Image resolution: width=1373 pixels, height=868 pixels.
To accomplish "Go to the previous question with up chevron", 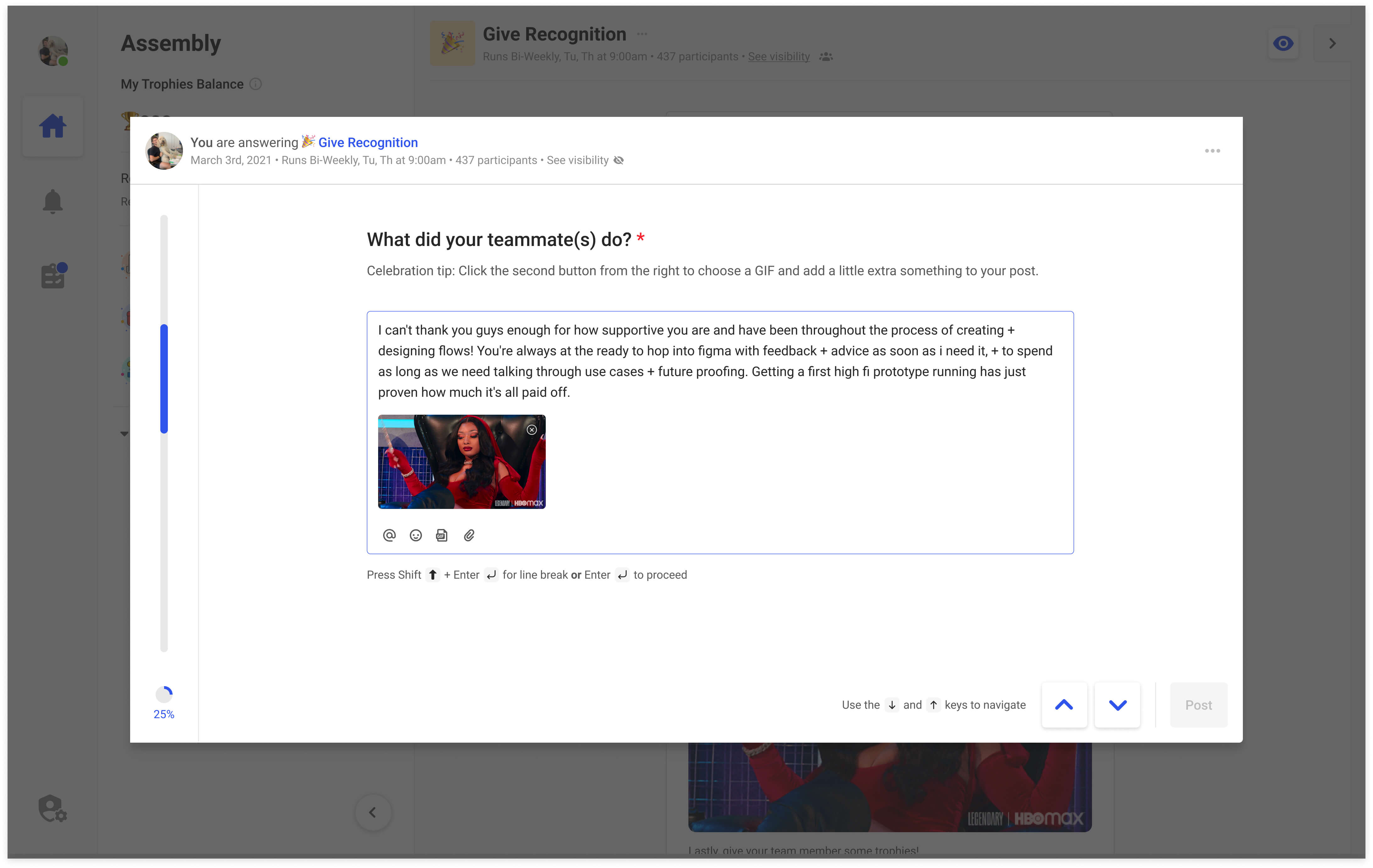I will [1064, 705].
